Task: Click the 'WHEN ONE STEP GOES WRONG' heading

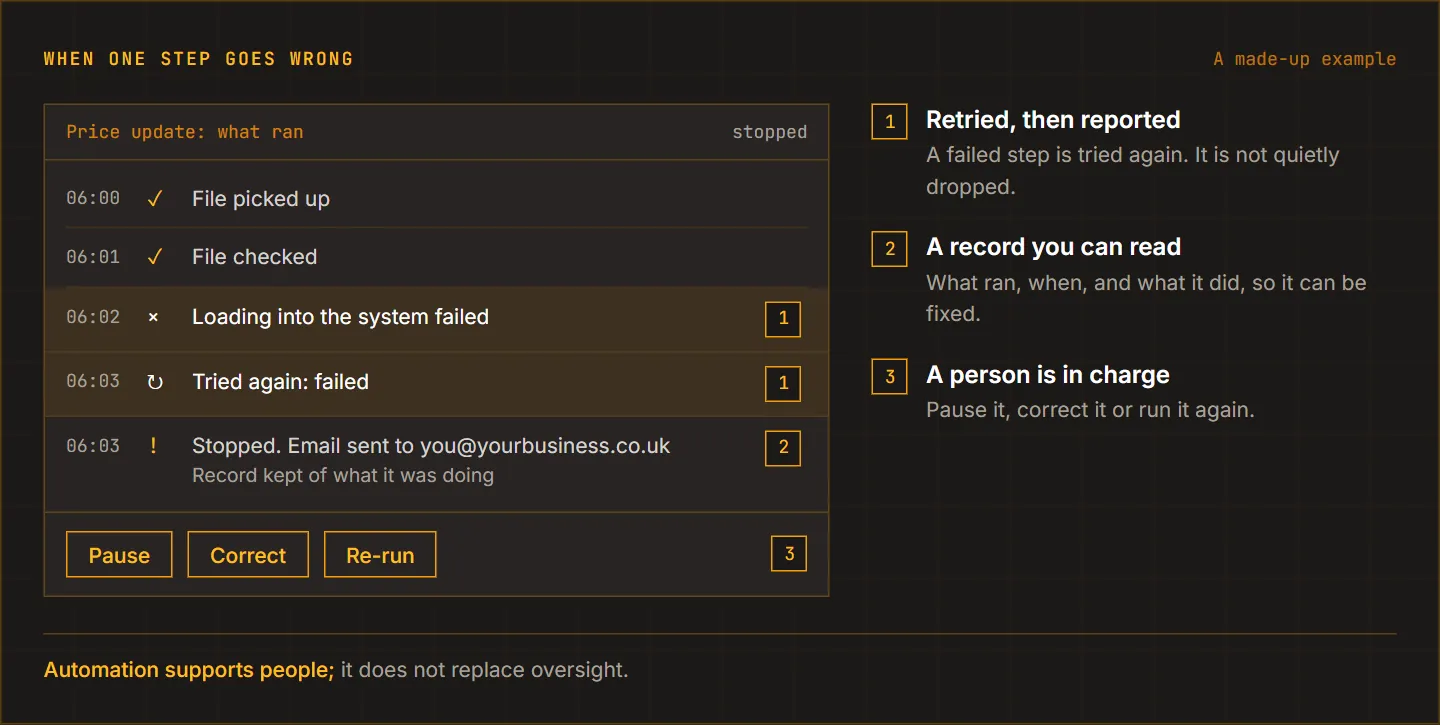Action: pos(199,59)
